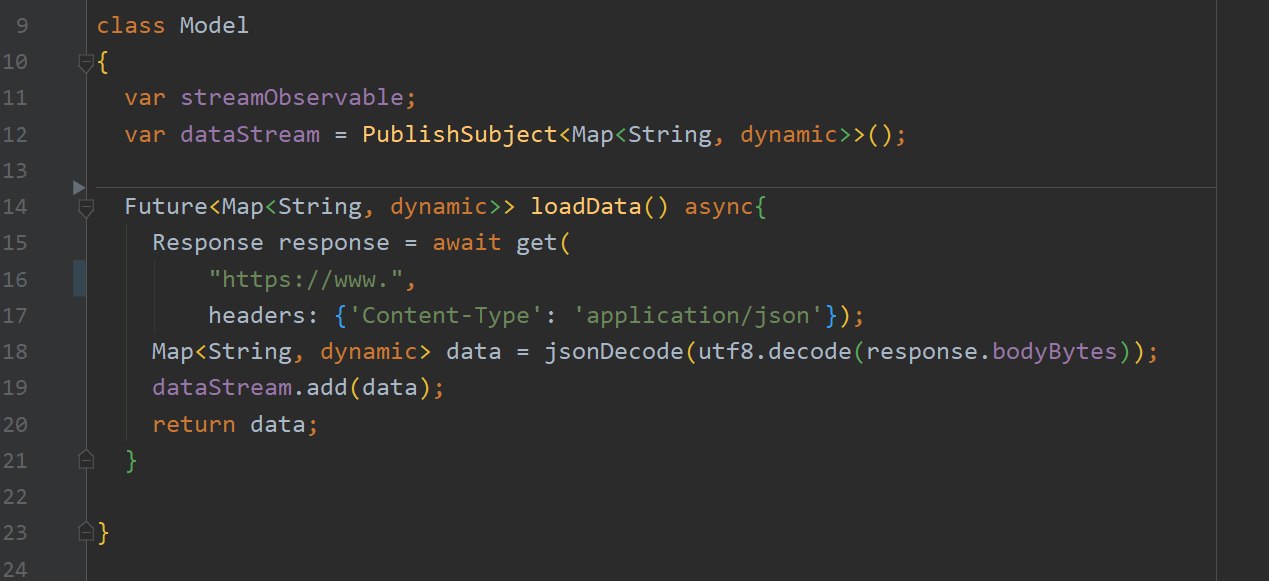
Task: Click line number 16 in the gutter
Action: (15, 278)
